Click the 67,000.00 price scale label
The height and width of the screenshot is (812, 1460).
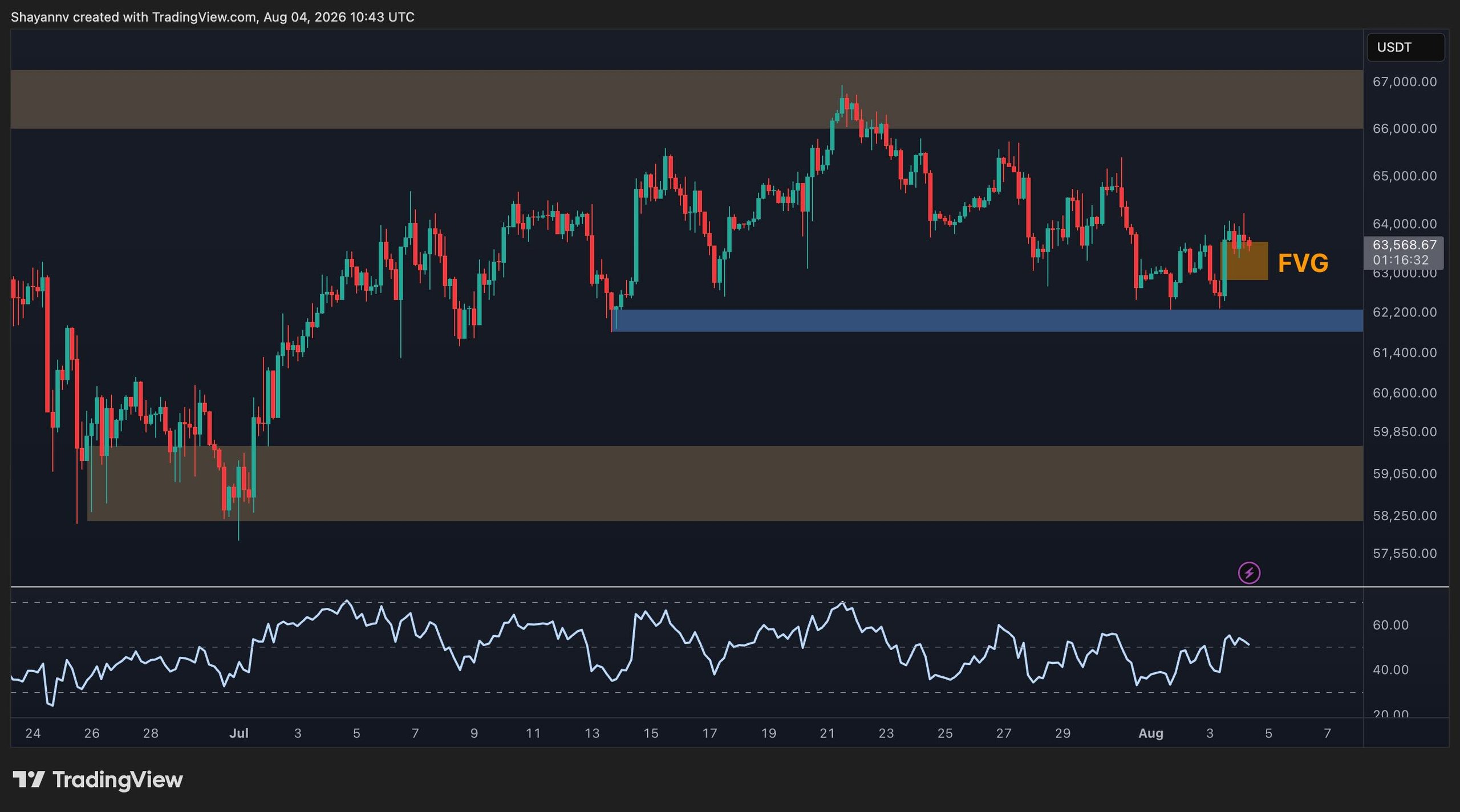[x=1404, y=82]
